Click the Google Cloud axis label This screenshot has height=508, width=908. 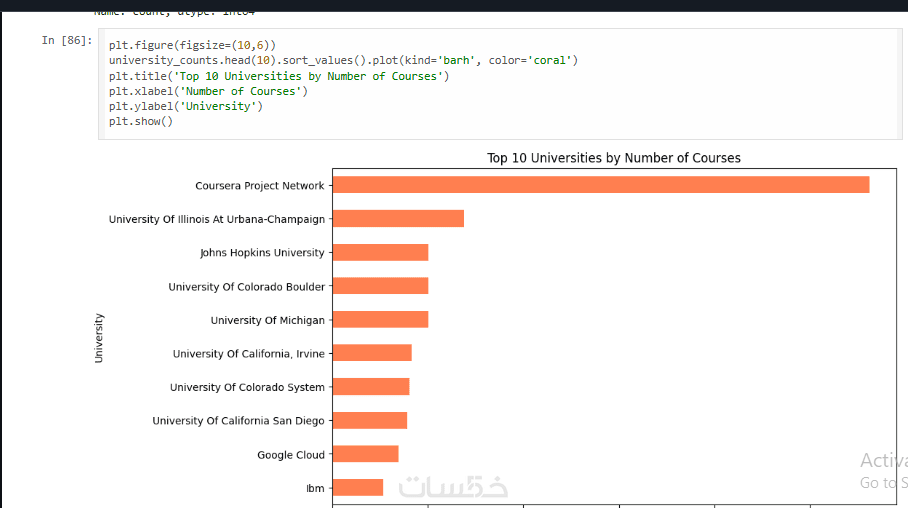[x=291, y=455]
